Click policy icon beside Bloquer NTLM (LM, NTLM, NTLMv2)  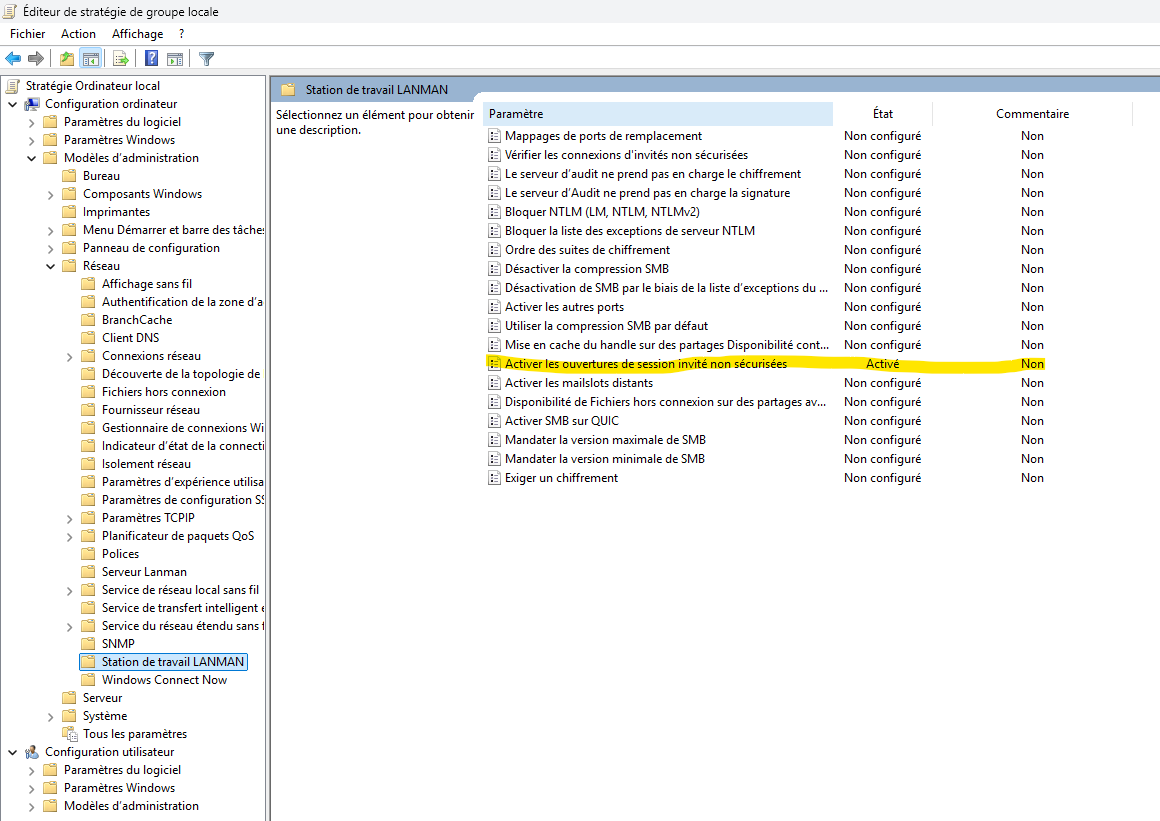(x=494, y=212)
